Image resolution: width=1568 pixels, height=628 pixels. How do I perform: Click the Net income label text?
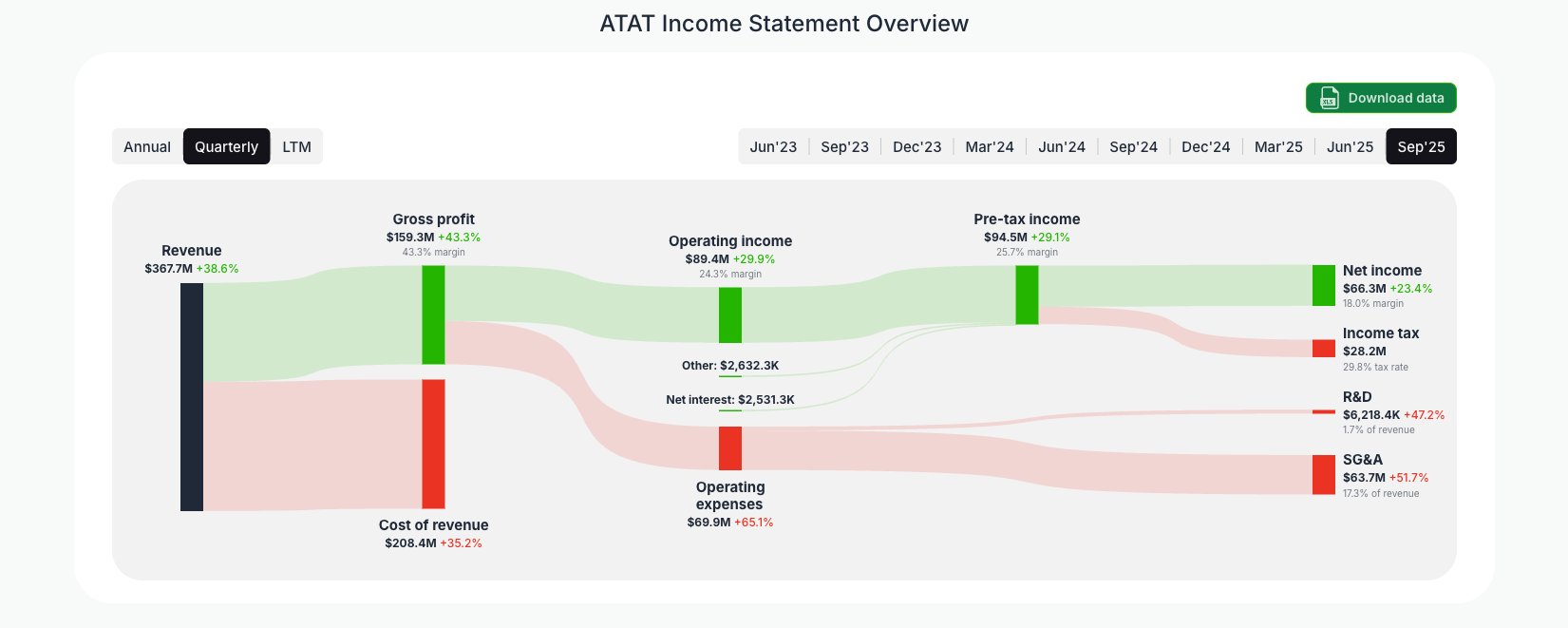(1383, 271)
